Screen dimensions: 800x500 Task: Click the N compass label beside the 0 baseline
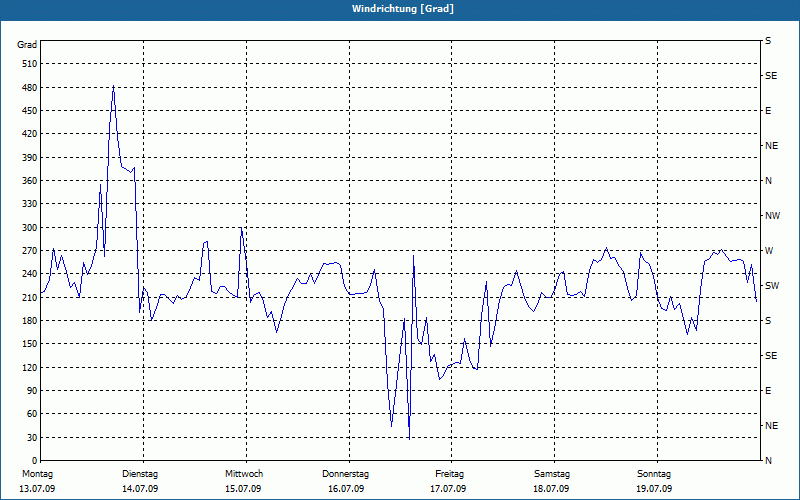[768, 460]
